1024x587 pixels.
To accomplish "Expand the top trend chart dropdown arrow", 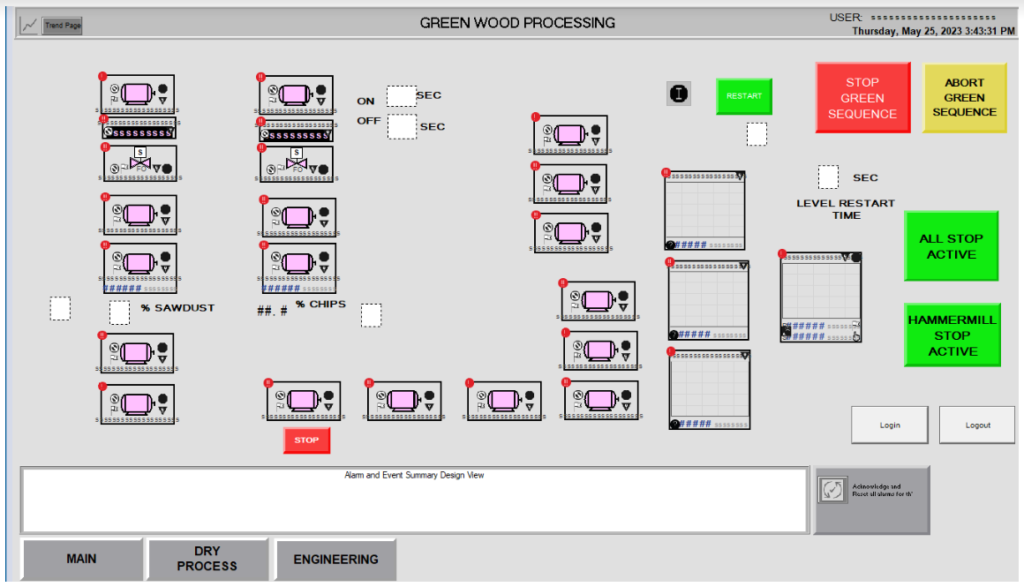I will tap(740, 176).
